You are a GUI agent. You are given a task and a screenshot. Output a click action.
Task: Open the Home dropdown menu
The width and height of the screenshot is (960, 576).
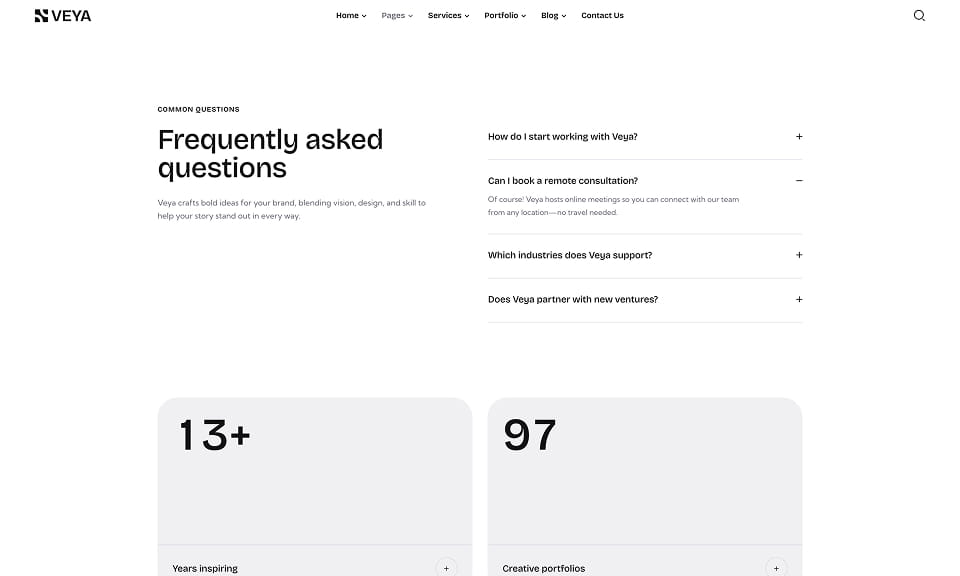[x=351, y=15]
